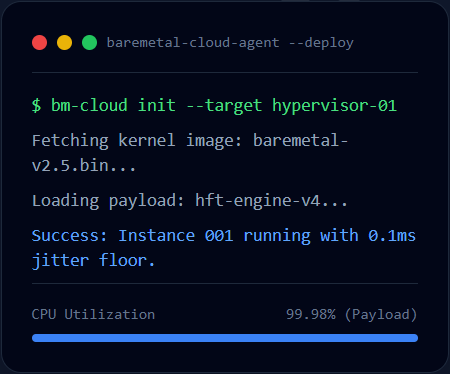
Task: Click the title 'baremetal-cloud-agent --deploy'
Action: (230, 43)
